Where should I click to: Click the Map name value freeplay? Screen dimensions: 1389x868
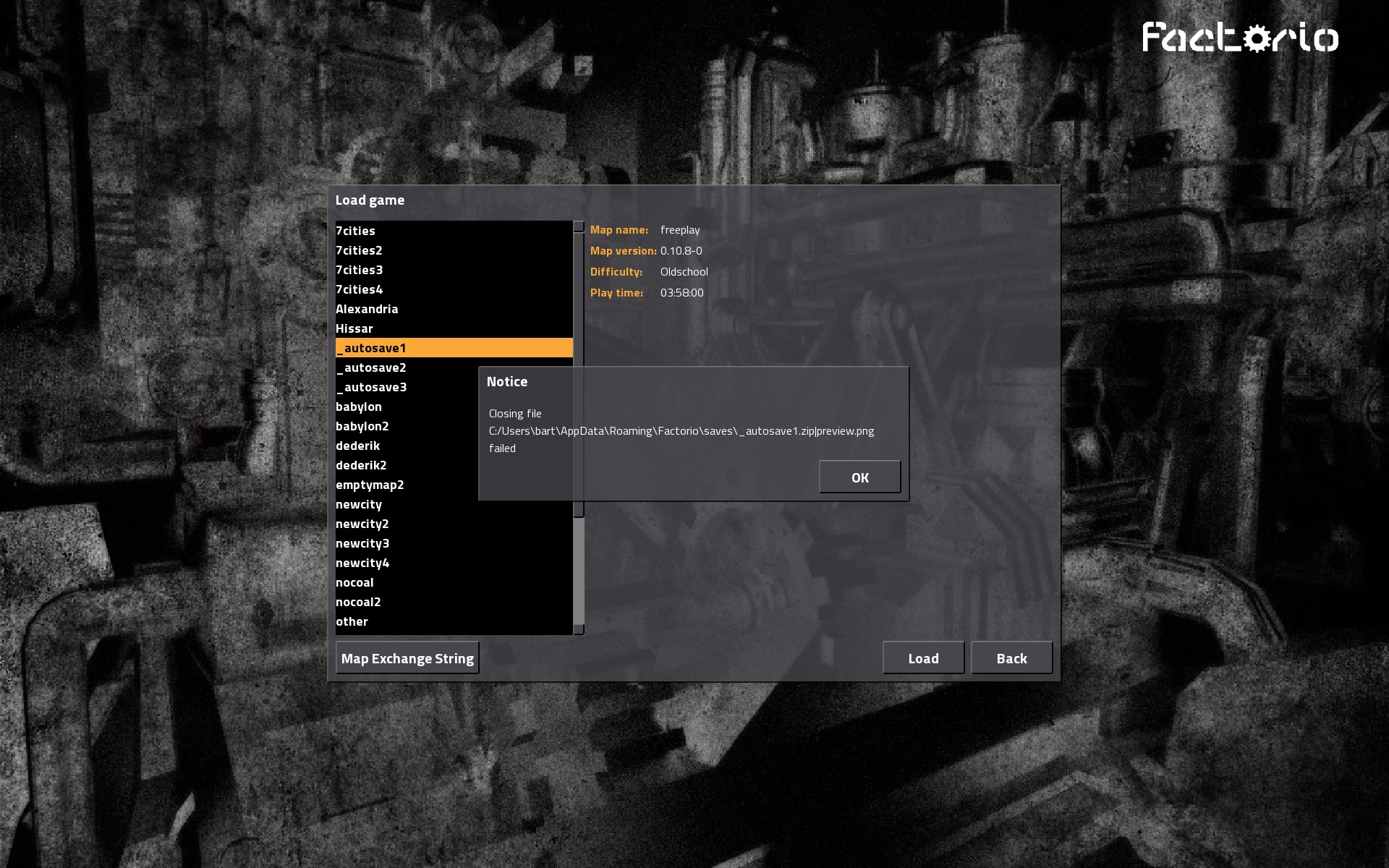point(680,230)
